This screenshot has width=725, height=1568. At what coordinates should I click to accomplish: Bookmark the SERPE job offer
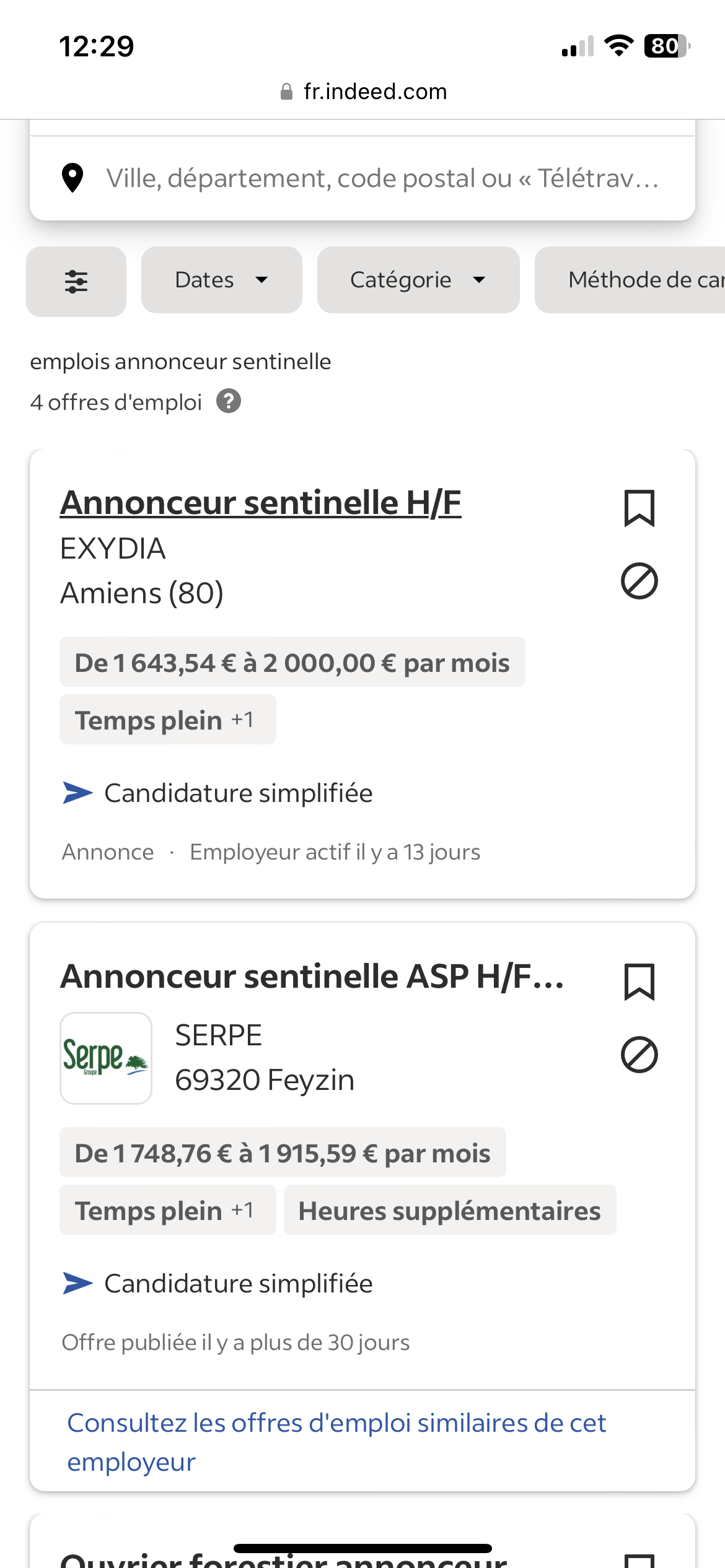639,982
